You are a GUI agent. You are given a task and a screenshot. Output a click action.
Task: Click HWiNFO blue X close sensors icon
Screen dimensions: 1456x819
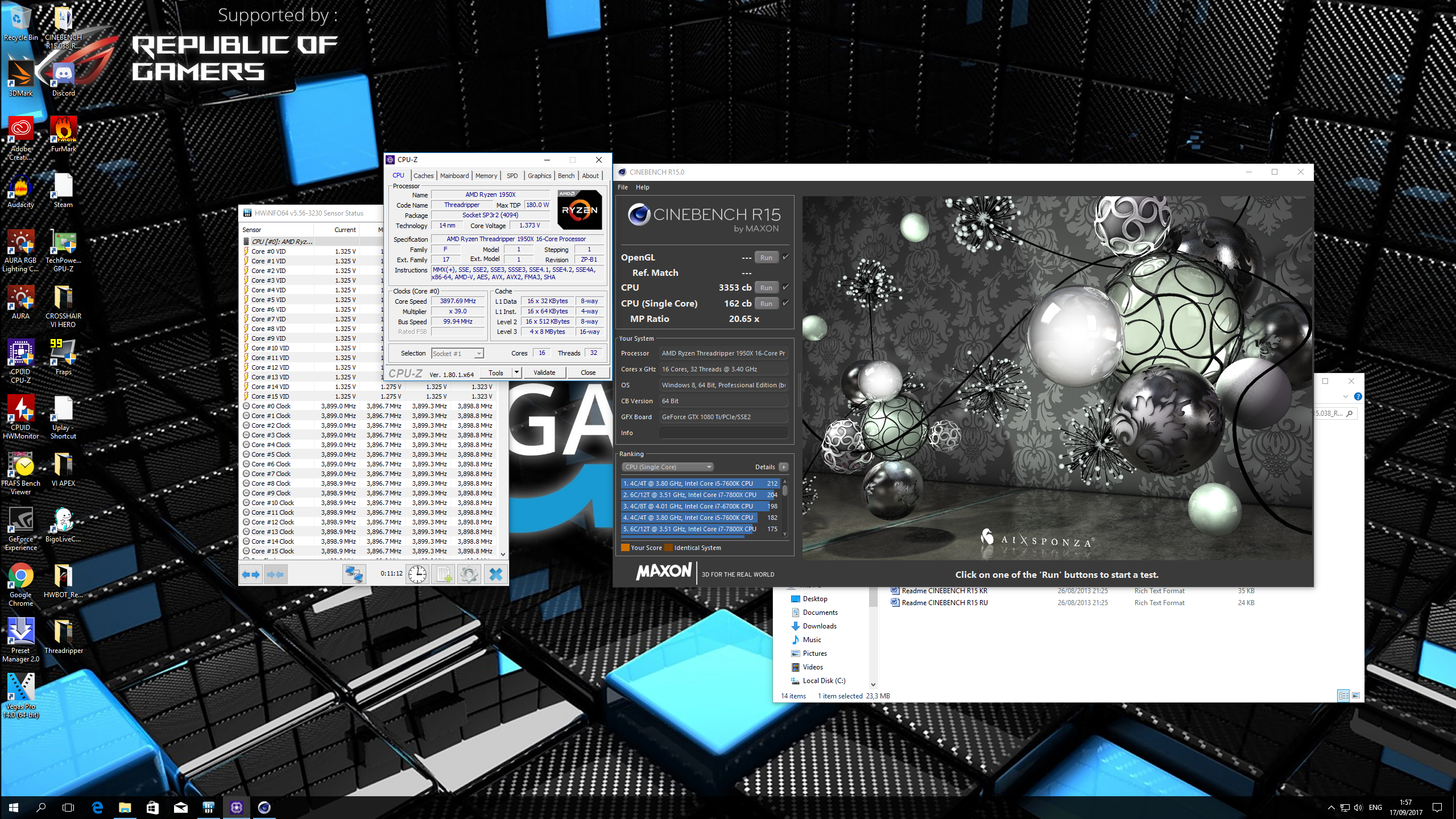495,574
